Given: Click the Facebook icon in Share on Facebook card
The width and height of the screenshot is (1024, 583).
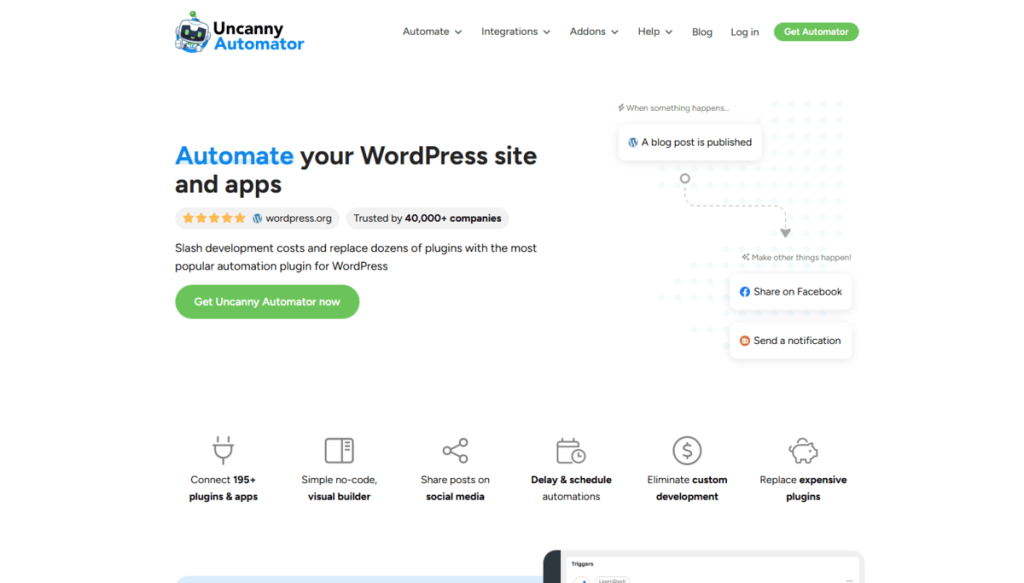Looking at the screenshot, I should [x=745, y=291].
